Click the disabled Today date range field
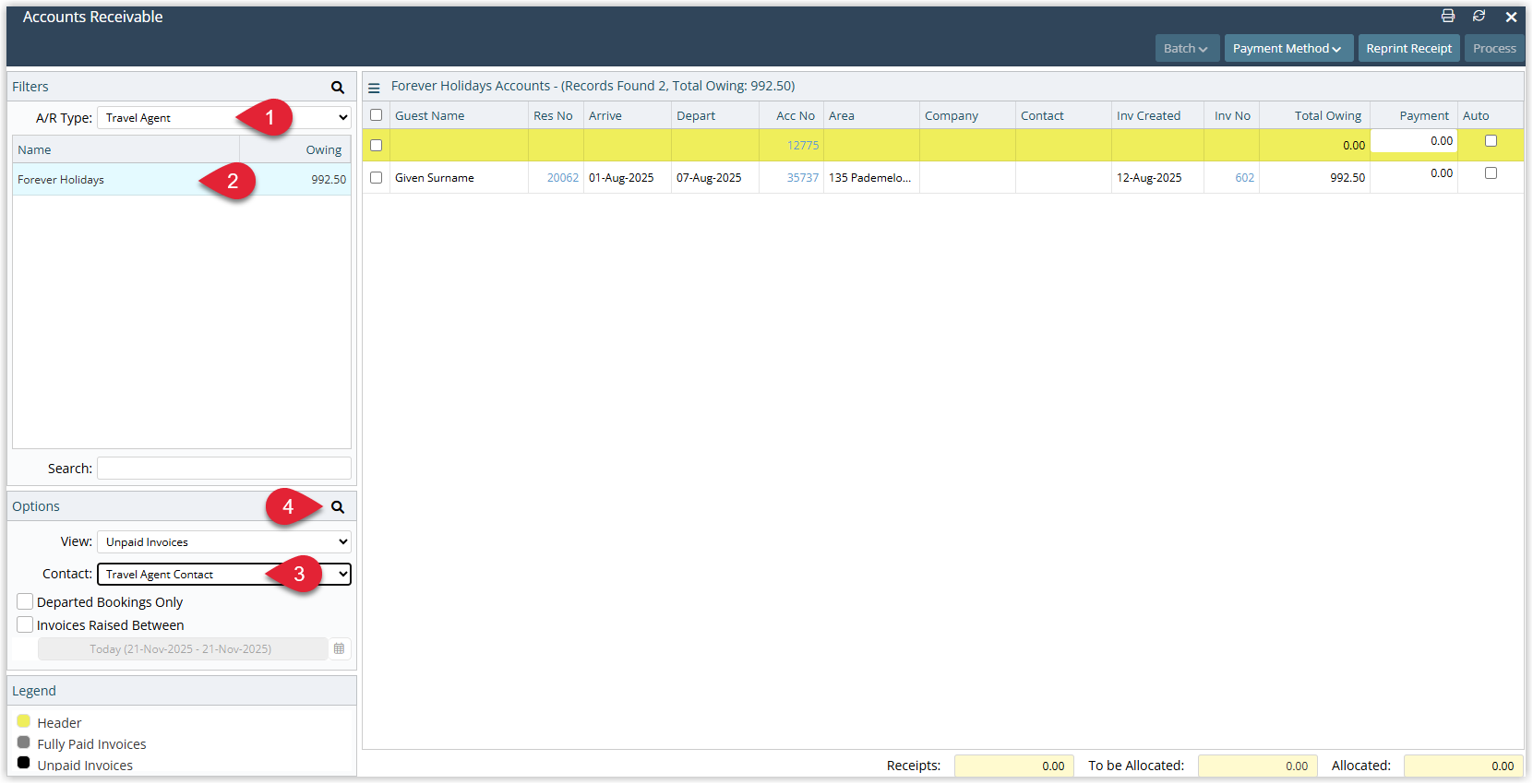1533x784 pixels. tap(183, 648)
